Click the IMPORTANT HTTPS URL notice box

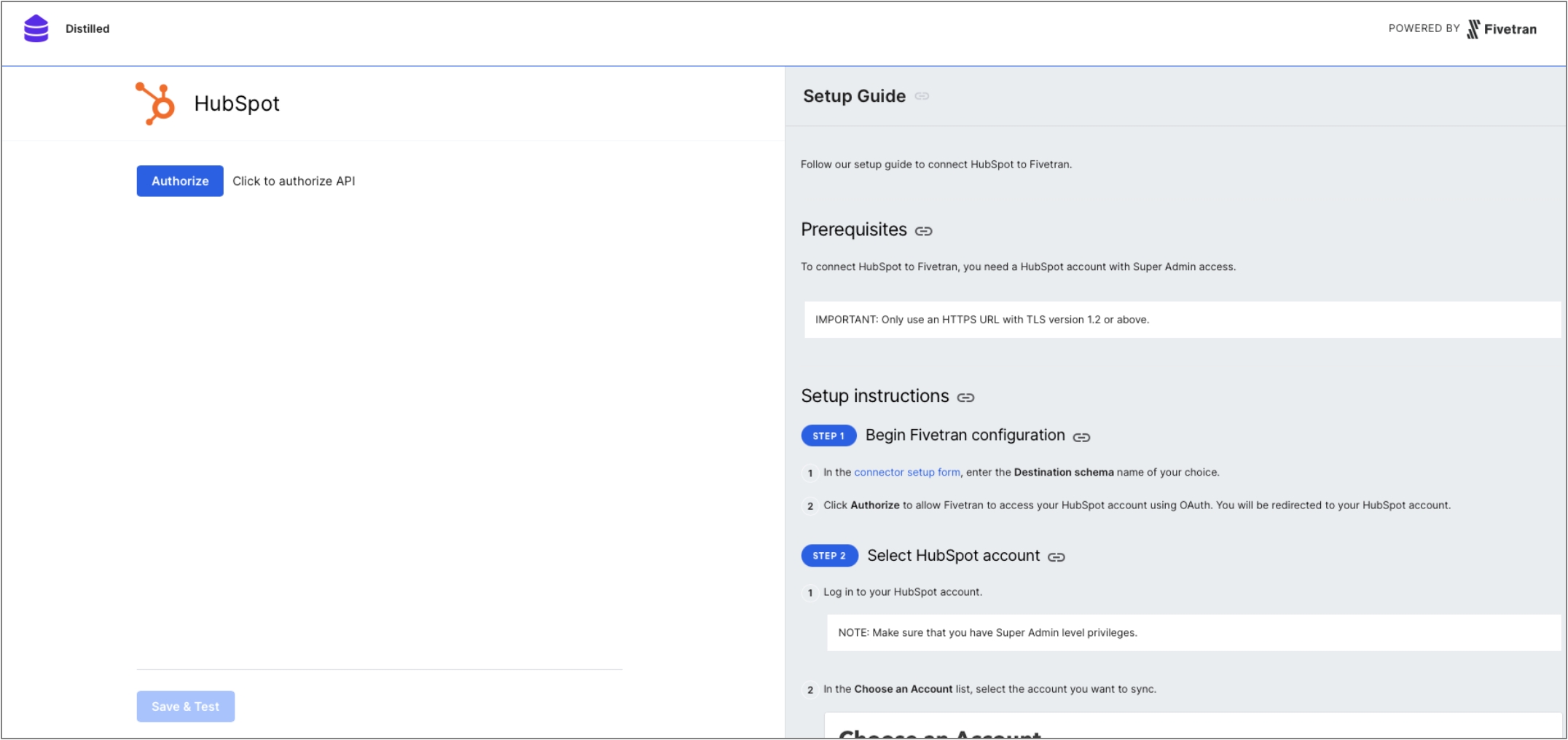[1180, 320]
